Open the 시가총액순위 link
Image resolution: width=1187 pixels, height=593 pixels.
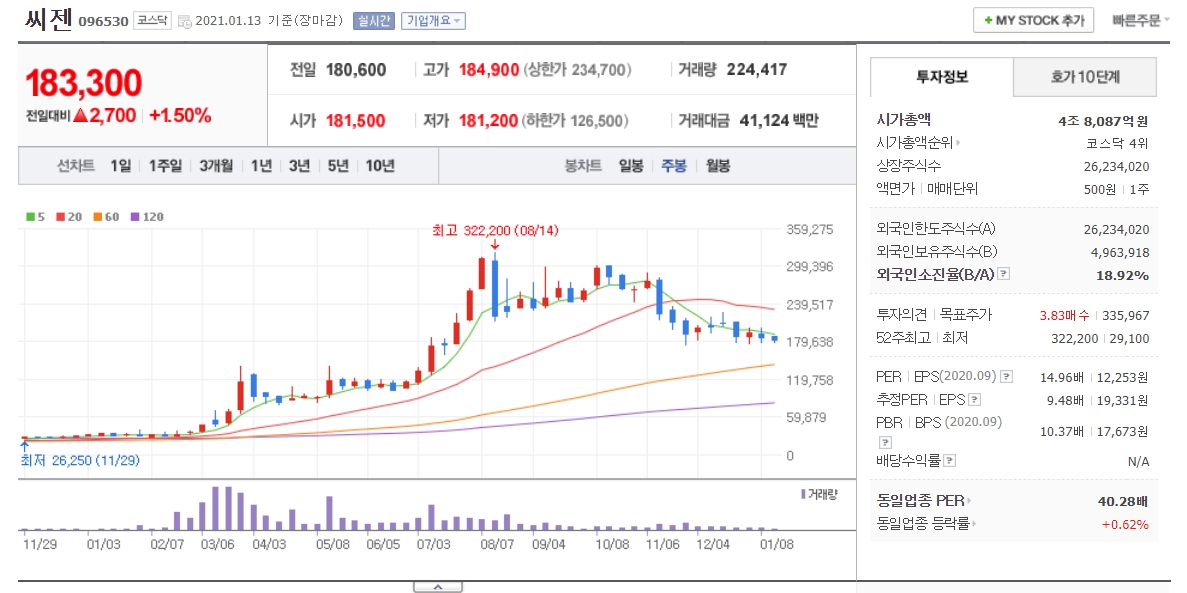918,142
